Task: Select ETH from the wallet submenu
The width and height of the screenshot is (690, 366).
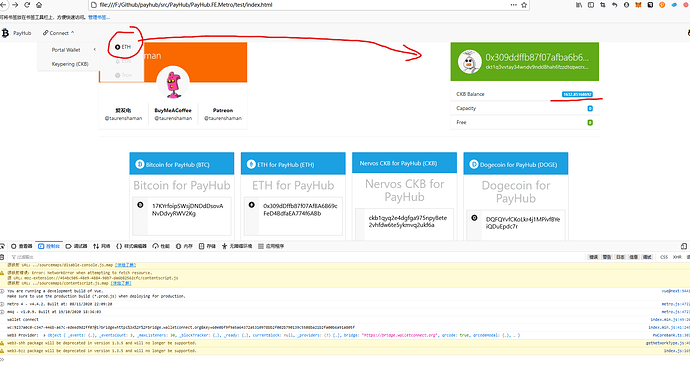Action: point(123,47)
